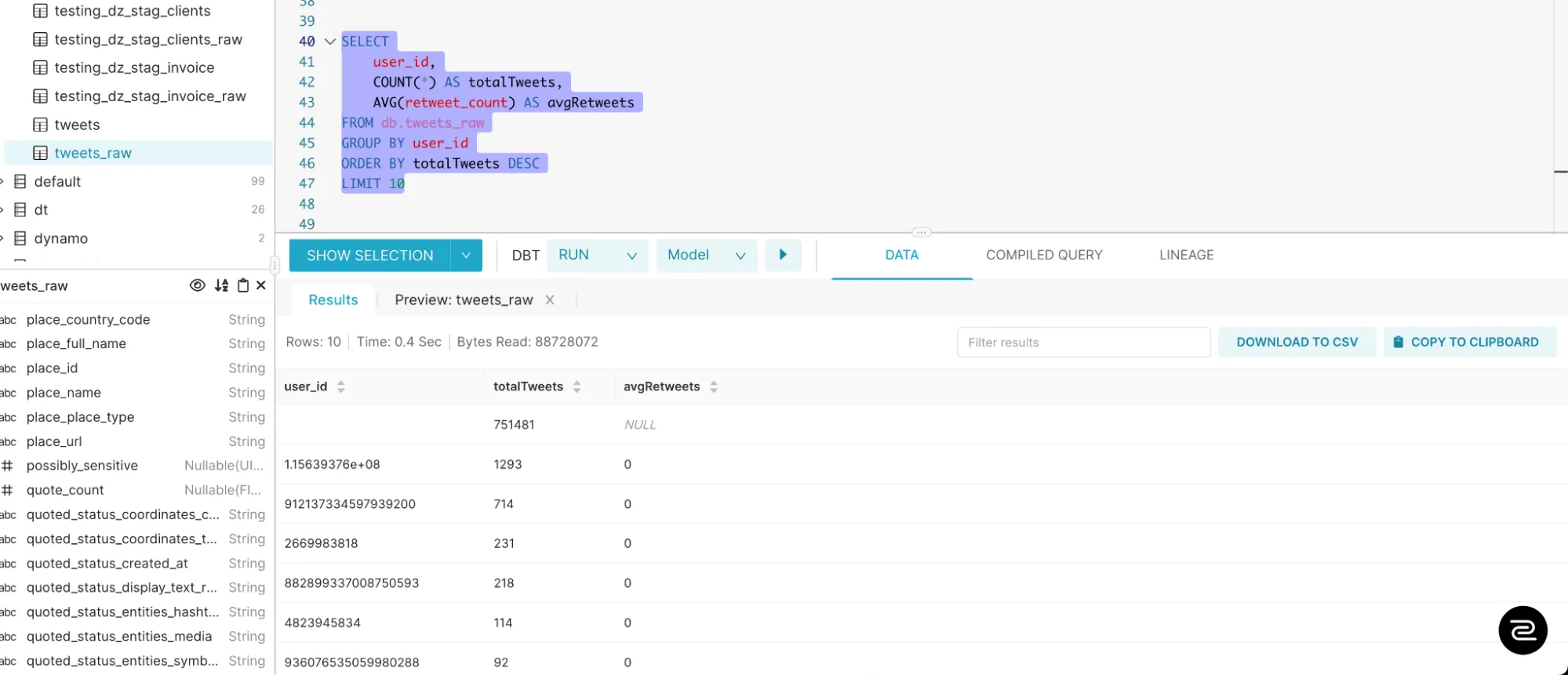Open SHOW SELECTION dropdown arrow

tap(466, 256)
